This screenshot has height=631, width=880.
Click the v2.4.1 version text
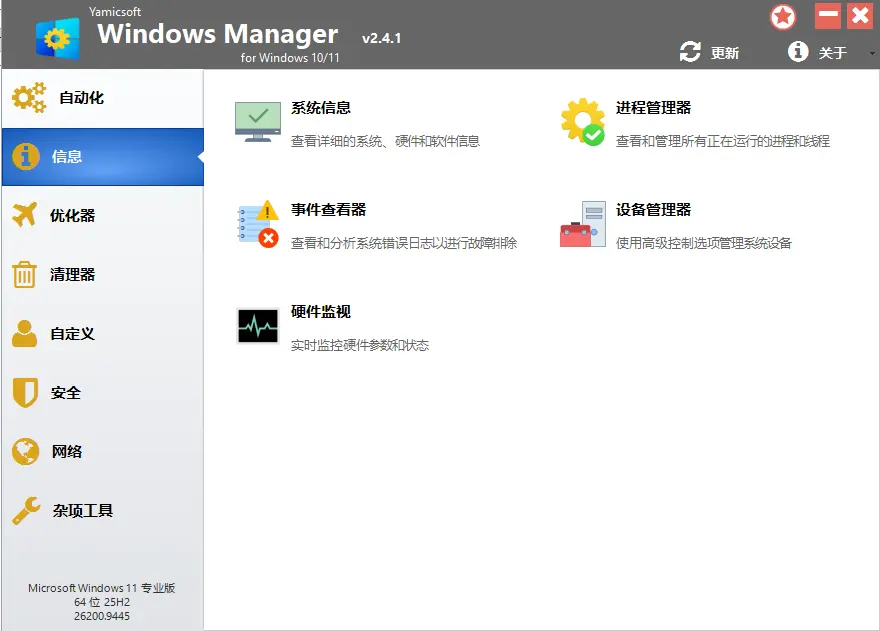click(382, 38)
